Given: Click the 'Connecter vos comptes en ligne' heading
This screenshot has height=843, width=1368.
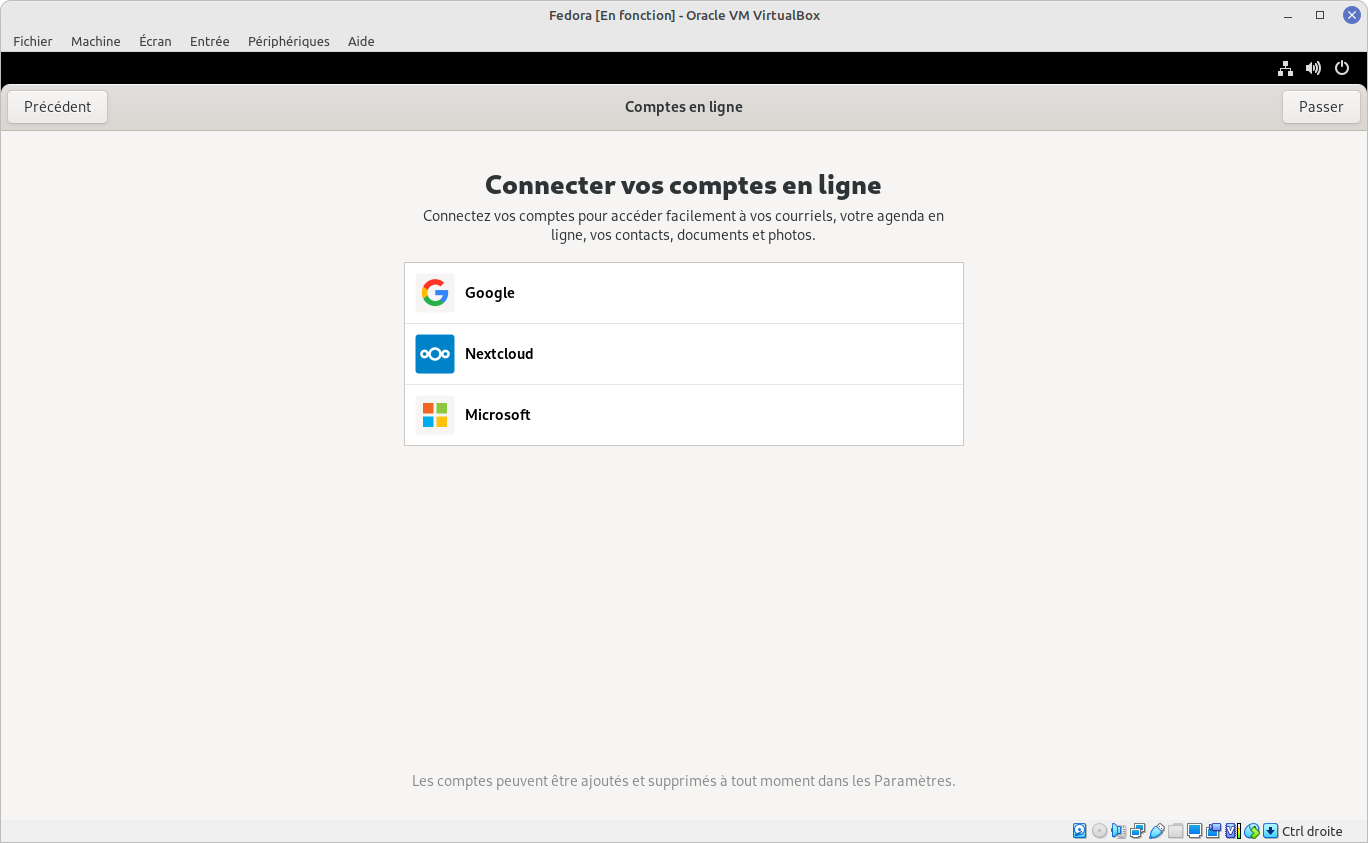Looking at the screenshot, I should coord(683,185).
